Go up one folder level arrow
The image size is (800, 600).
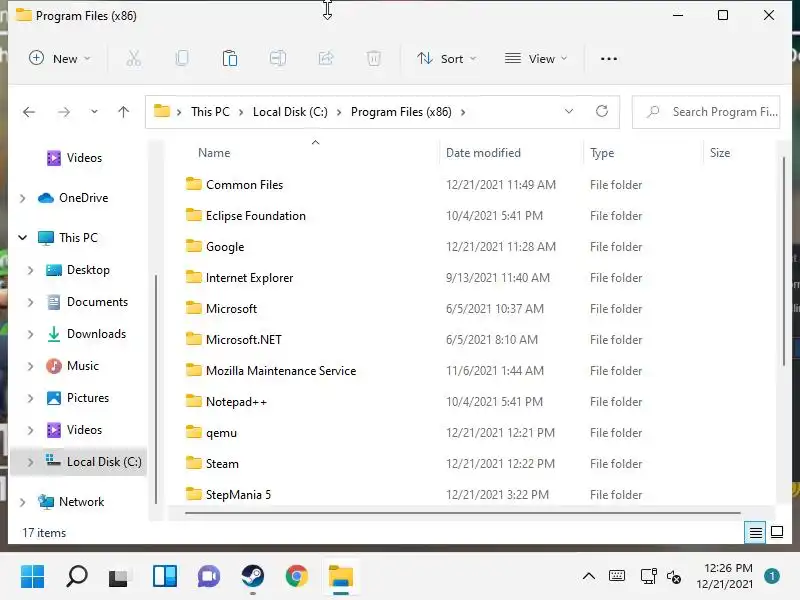point(123,112)
